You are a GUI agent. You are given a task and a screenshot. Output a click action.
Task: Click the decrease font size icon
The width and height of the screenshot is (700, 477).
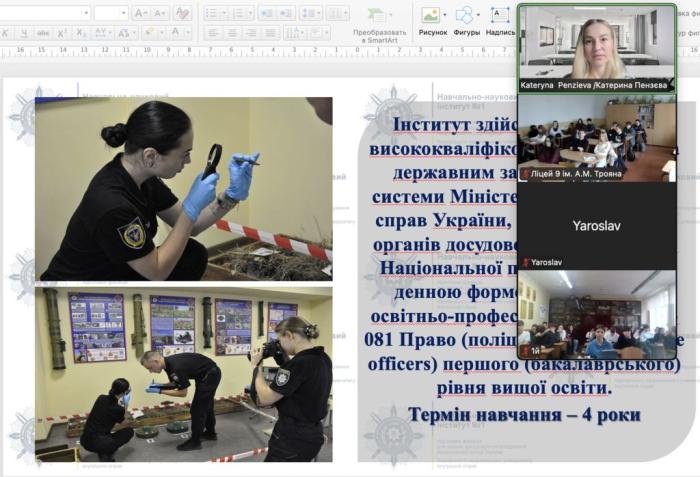[160, 13]
